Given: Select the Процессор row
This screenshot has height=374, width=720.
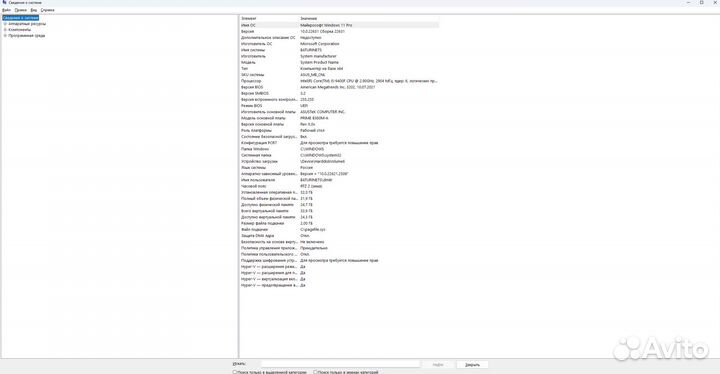Looking at the screenshot, I should pos(339,81).
